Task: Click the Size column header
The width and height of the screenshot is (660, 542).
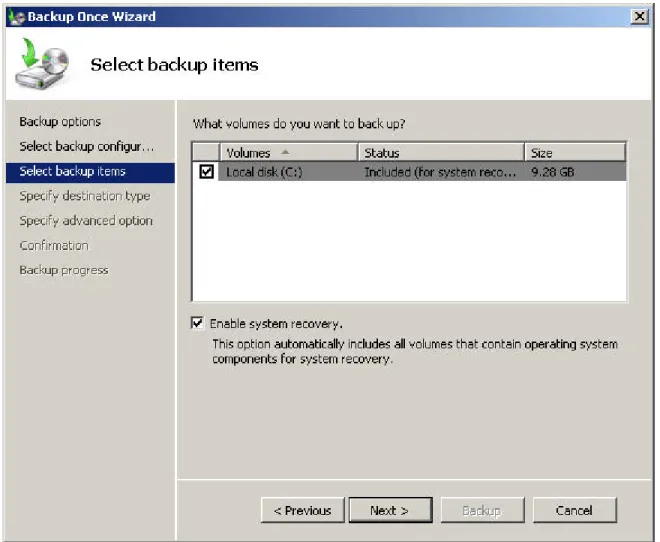Action: click(x=575, y=152)
